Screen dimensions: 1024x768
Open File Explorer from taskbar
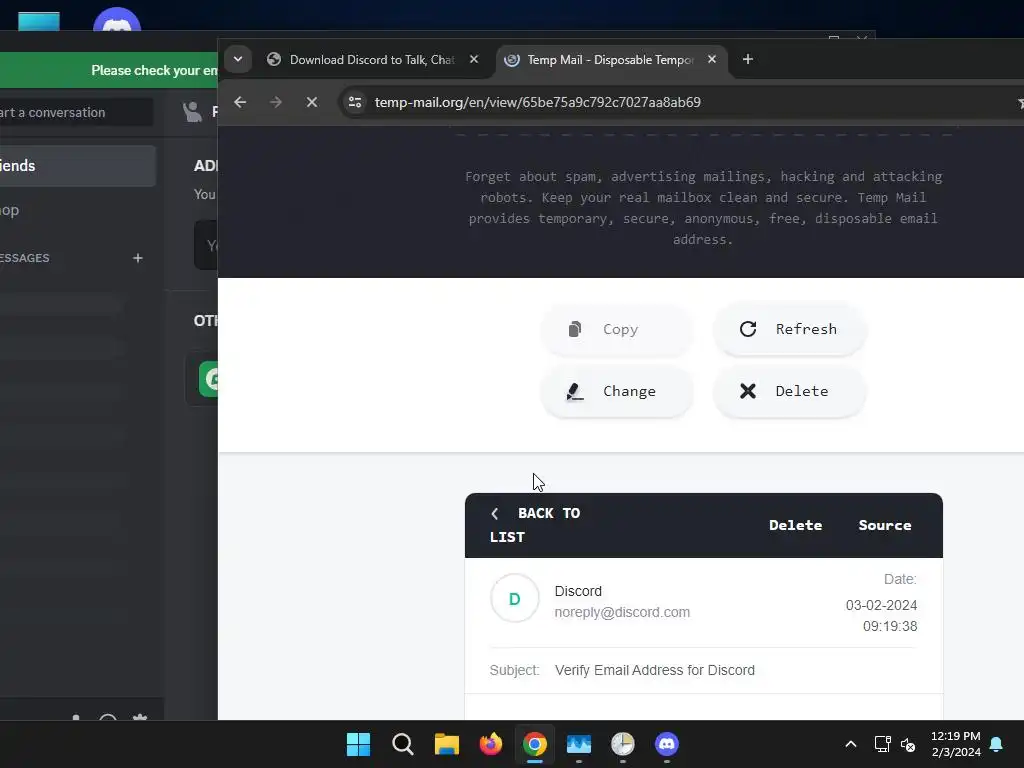pyautogui.click(x=447, y=744)
